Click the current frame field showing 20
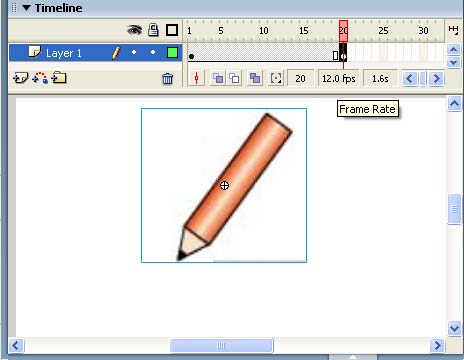The width and height of the screenshot is (464, 360). tap(300, 79)
